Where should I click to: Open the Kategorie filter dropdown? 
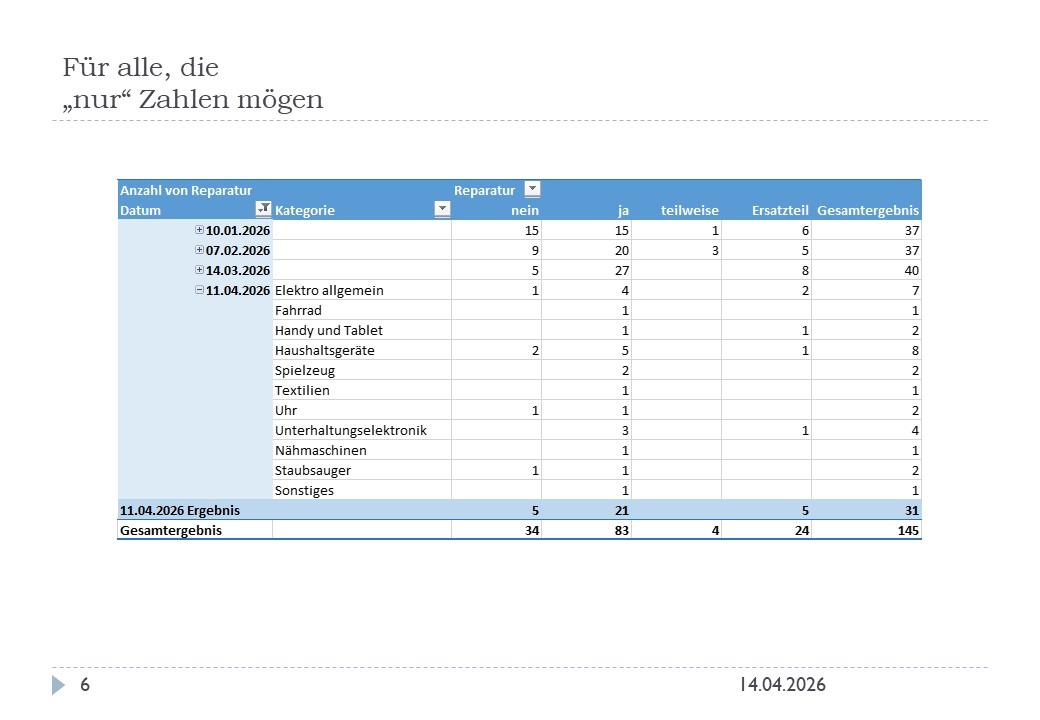click(x=442, y=209)
